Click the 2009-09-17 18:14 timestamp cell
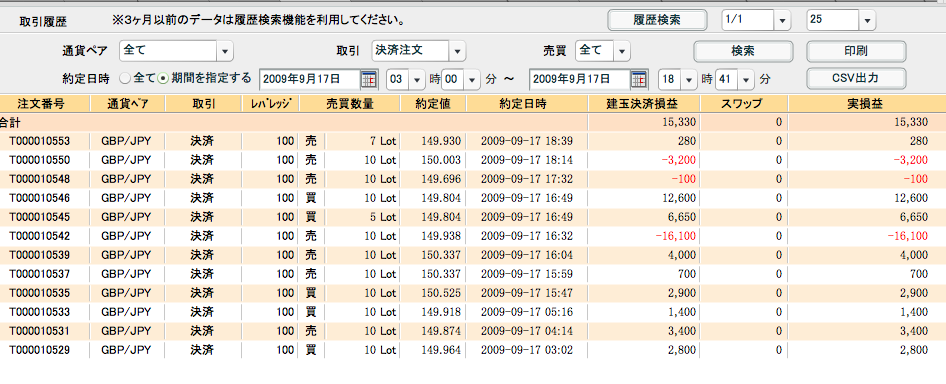Image resolution: width=946 pixels, height=384 pixels. (x=527, y=160)
